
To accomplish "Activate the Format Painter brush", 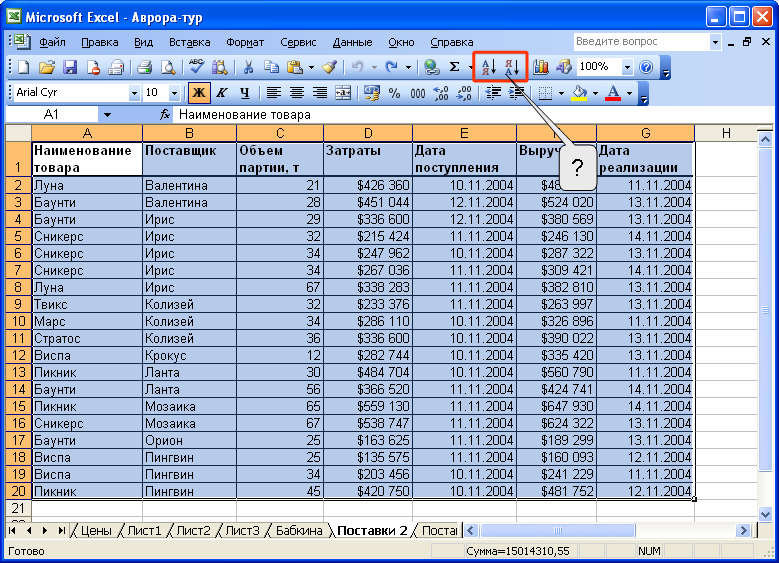I will click(x=330, y=67).
